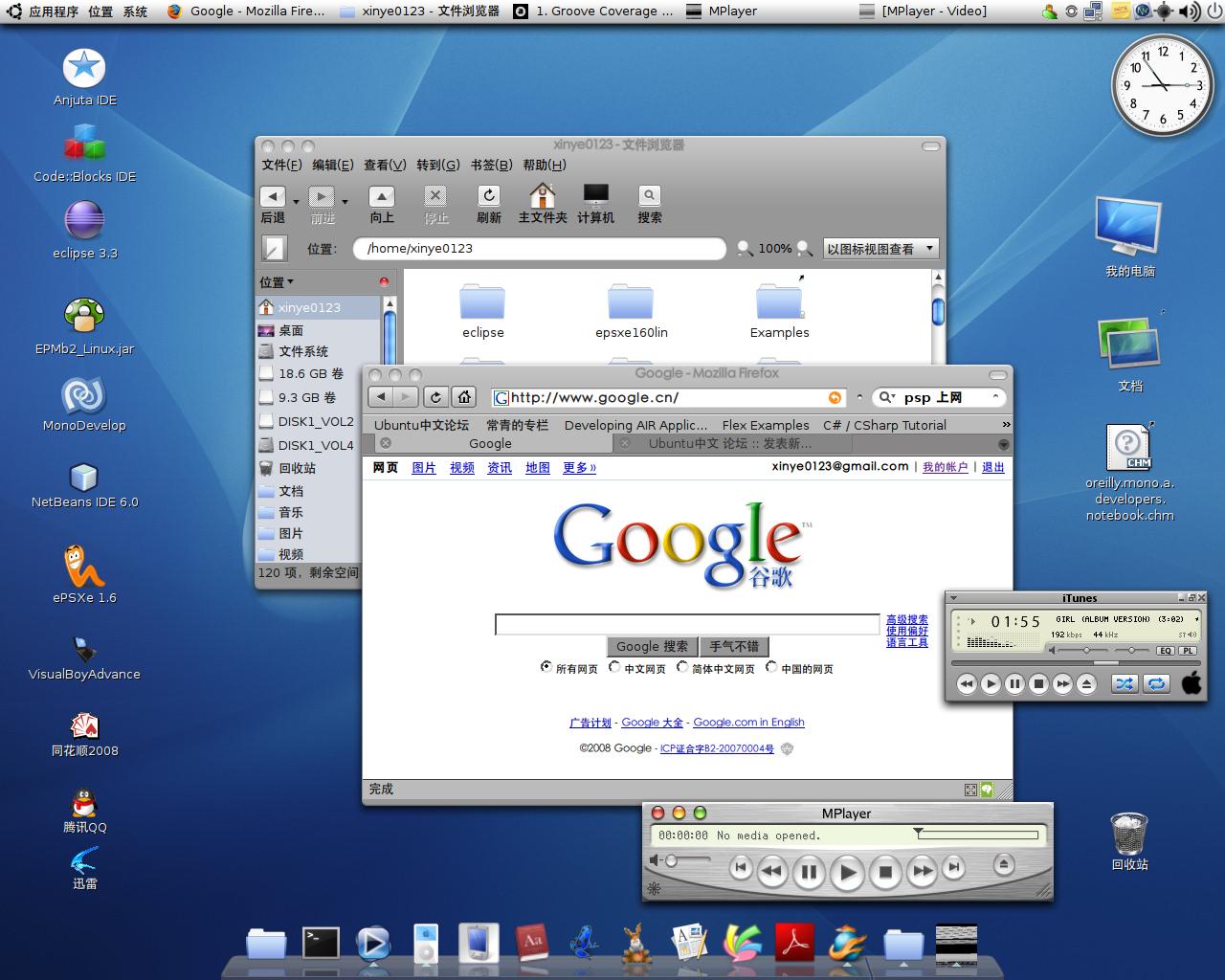Screen dimensions: 1225x980
Task: Toggle shuffle in the iTunes player
Action: click(1124, 683)
